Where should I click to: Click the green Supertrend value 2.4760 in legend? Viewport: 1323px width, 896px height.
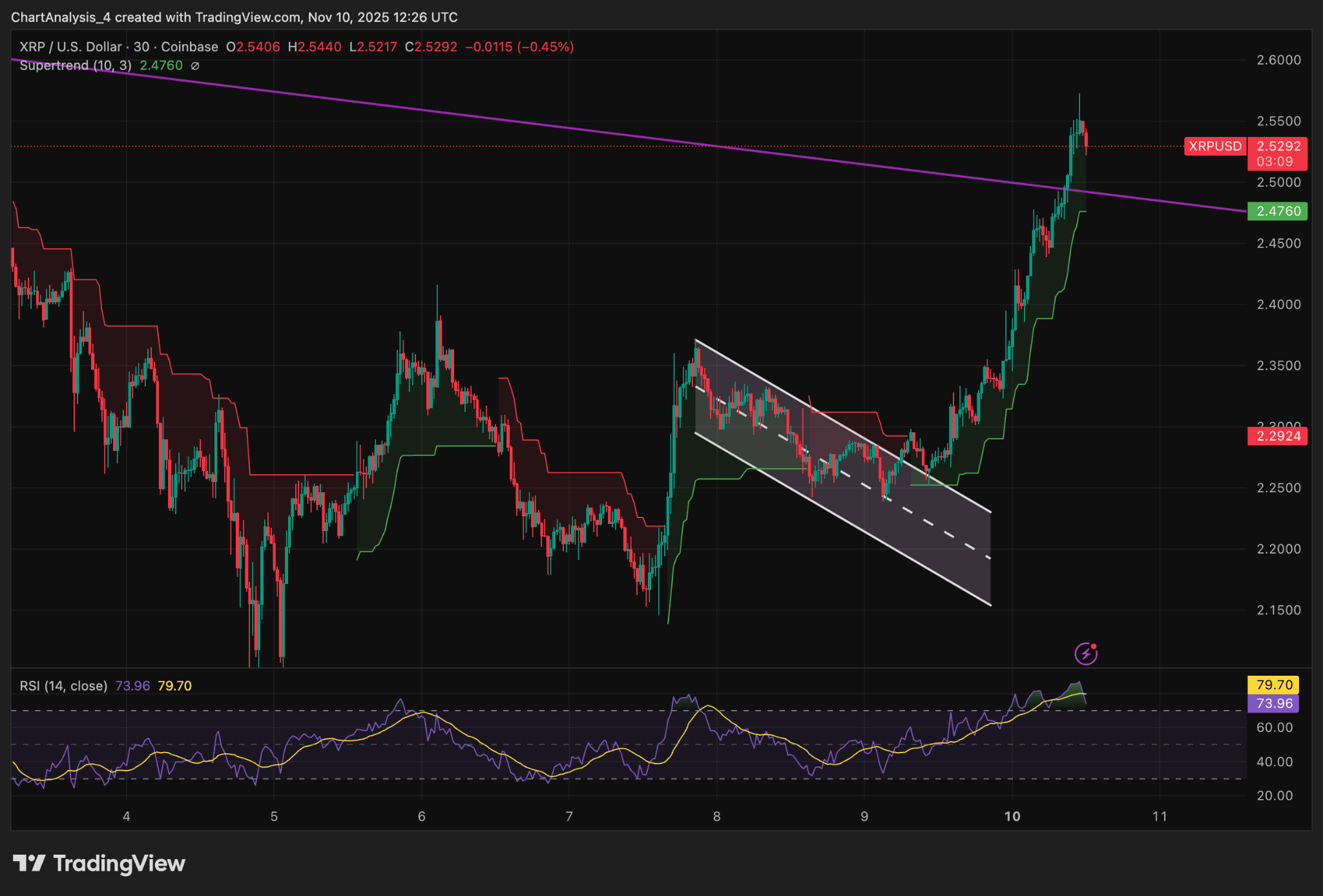pos(161,66)
